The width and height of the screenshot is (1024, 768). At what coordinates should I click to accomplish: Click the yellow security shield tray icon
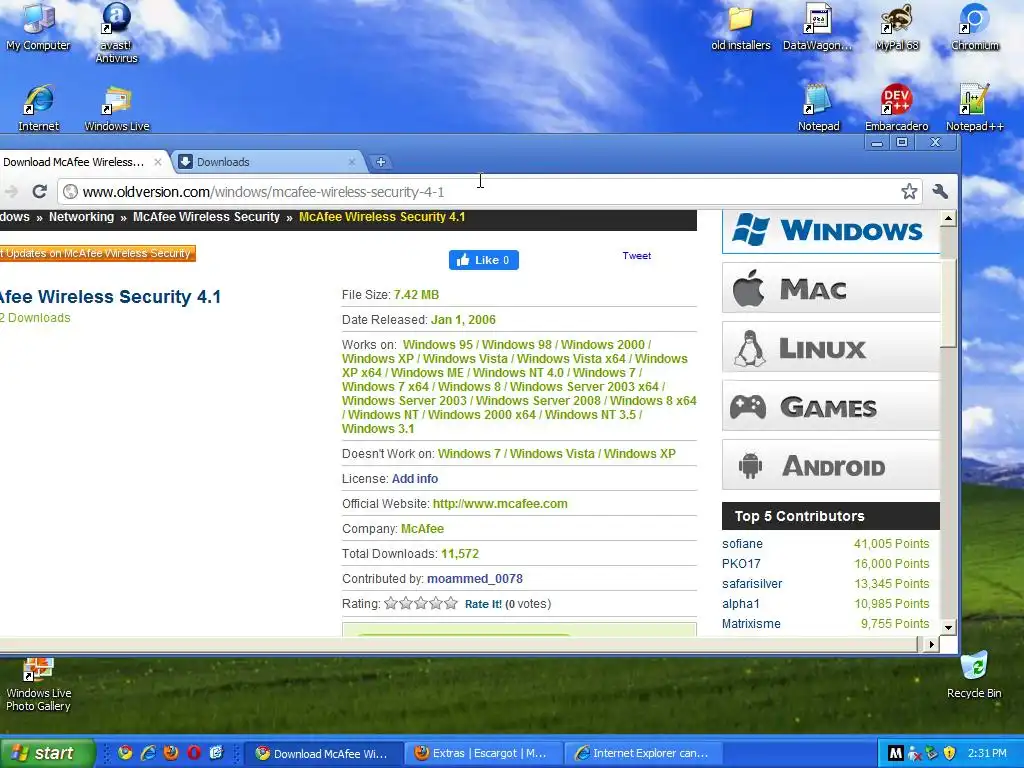coord(950,754)
